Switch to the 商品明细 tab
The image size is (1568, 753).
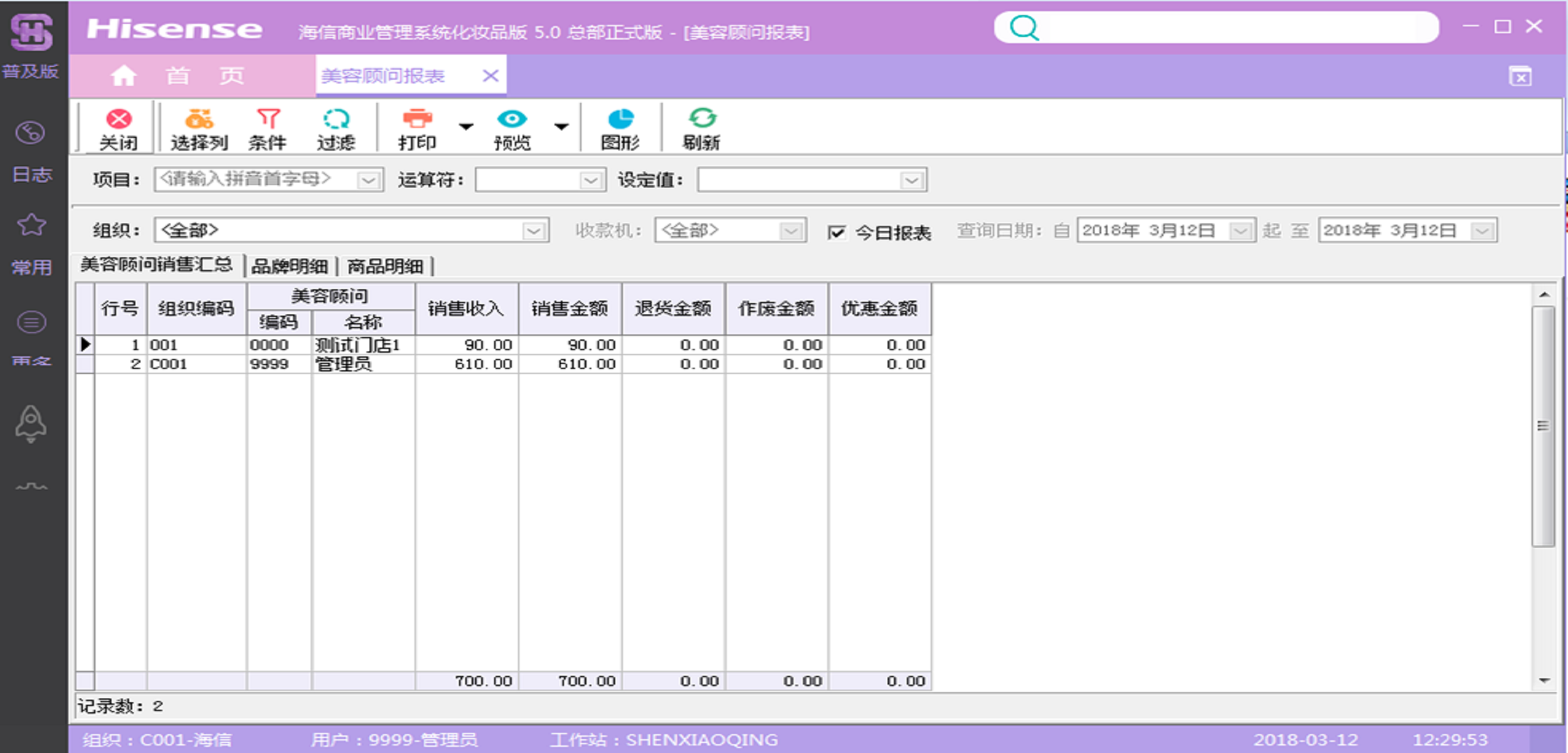[x=385, y=267]
